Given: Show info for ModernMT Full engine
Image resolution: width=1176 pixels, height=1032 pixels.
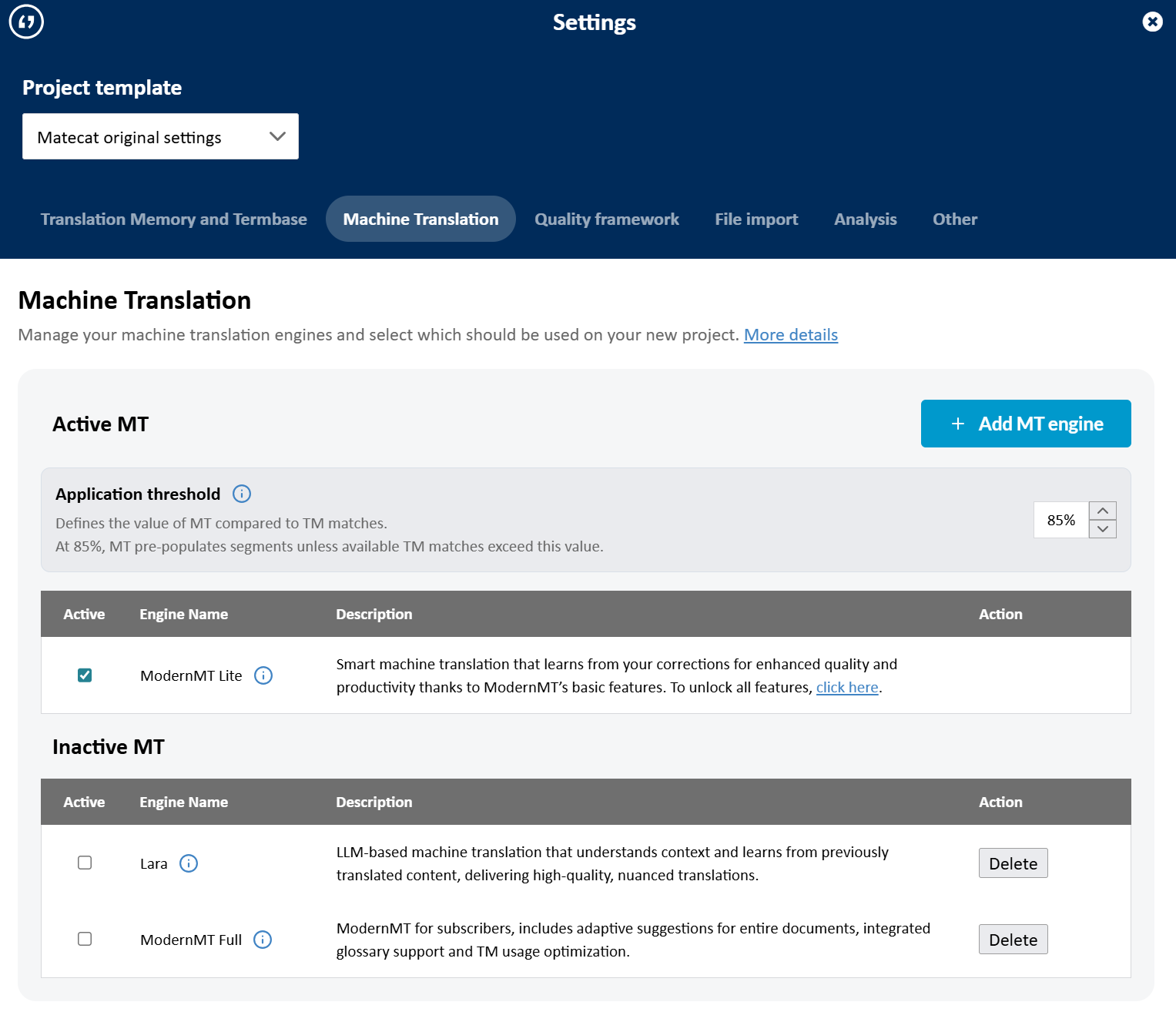Looking at the screenshot, I should click(263, 940).
